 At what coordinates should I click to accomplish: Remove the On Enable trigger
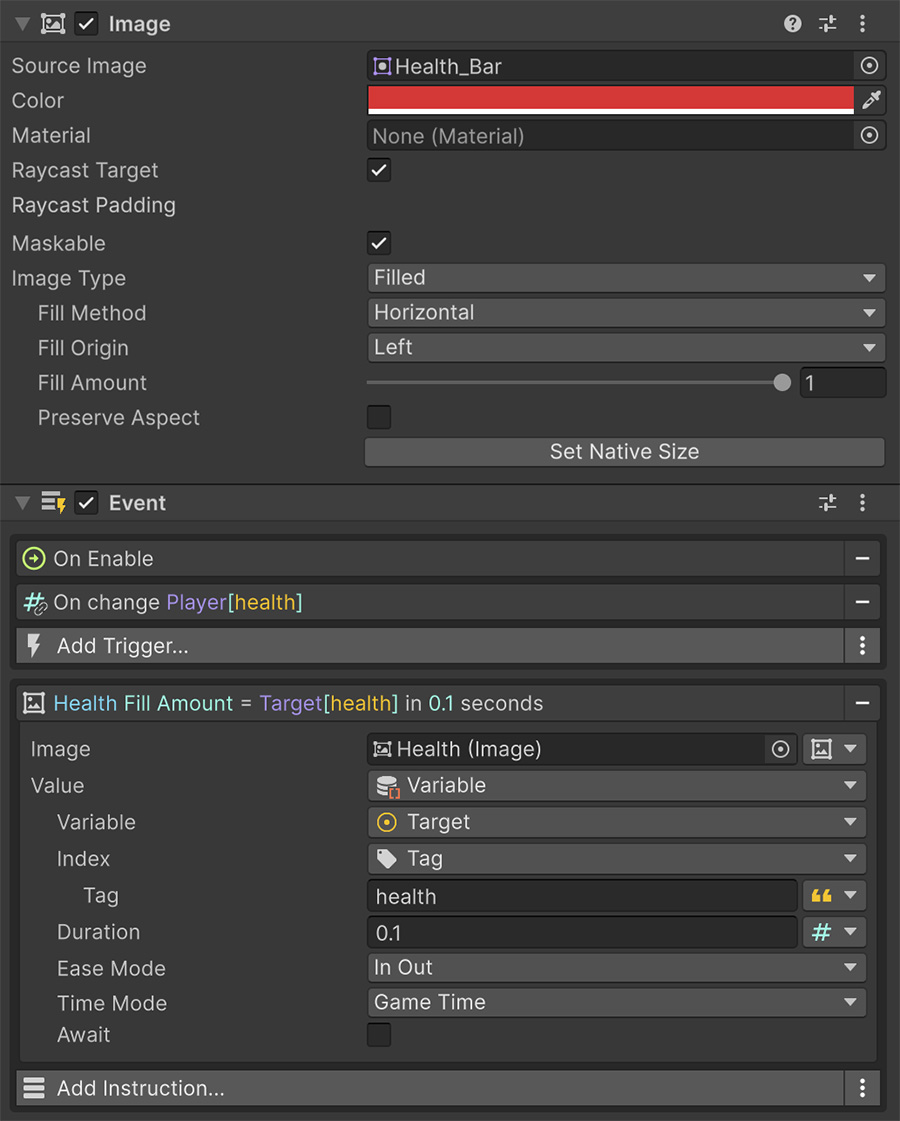pyautogui.click(x=862, y=558)
